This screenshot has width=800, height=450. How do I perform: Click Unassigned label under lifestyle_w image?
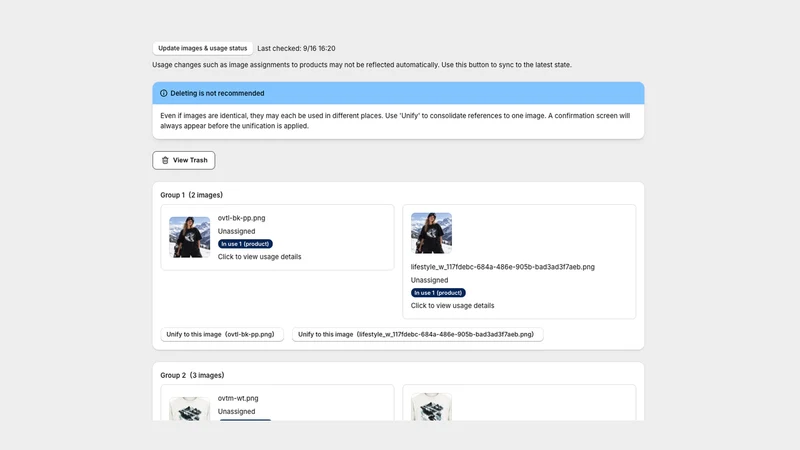tap(429, 280)
